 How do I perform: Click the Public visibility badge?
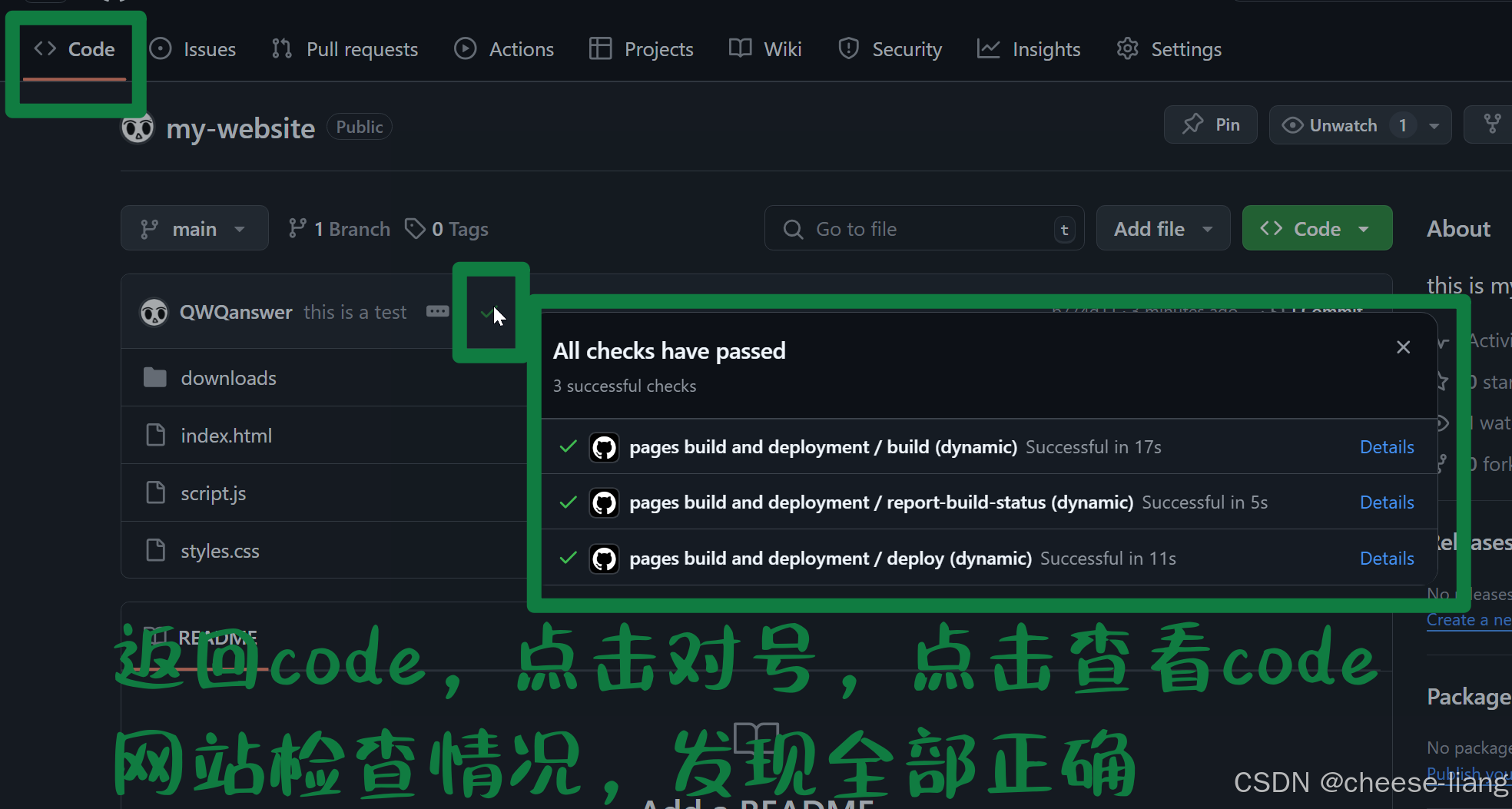coord(360,127)
